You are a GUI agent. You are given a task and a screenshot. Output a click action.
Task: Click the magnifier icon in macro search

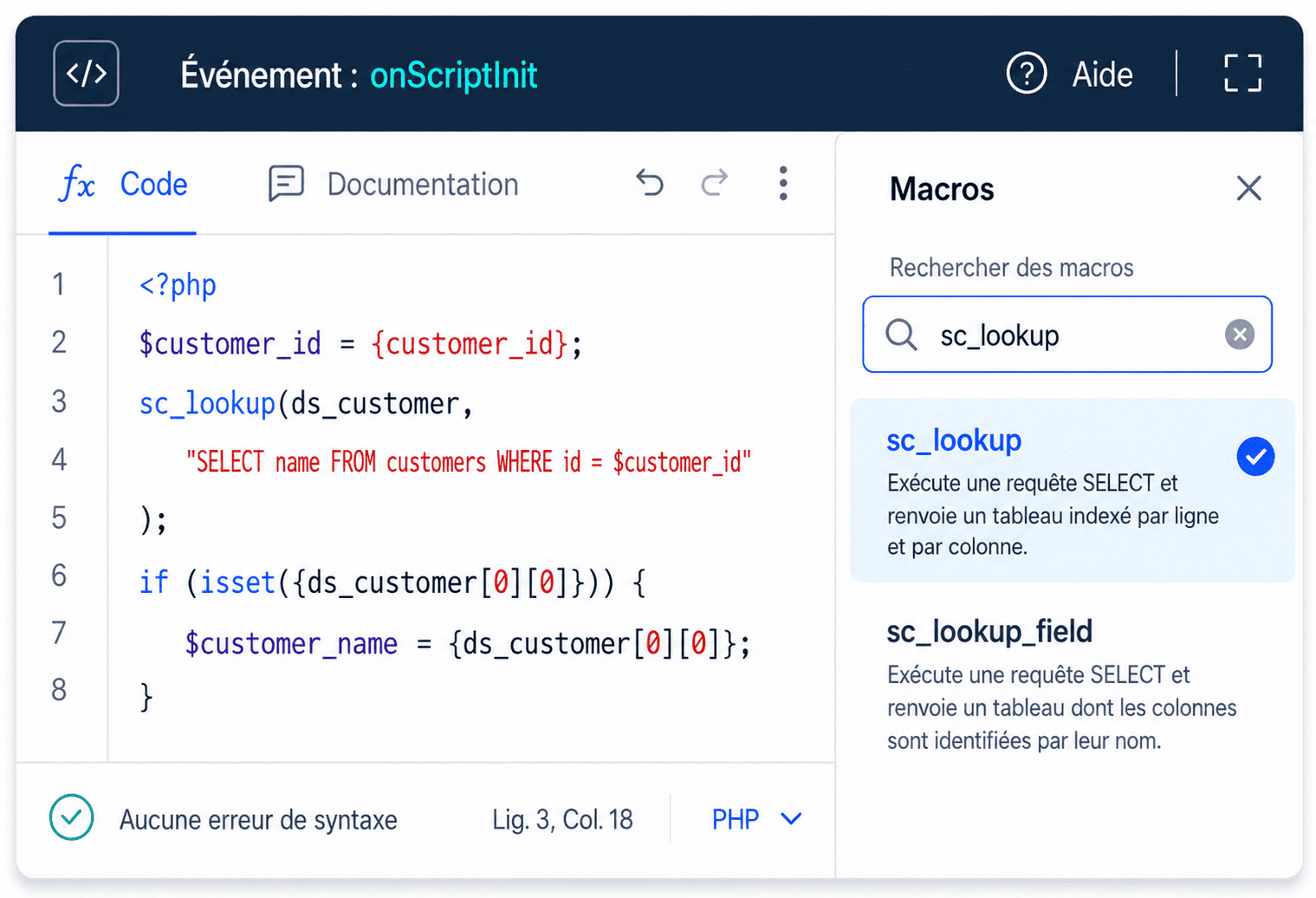coord(901,335)
